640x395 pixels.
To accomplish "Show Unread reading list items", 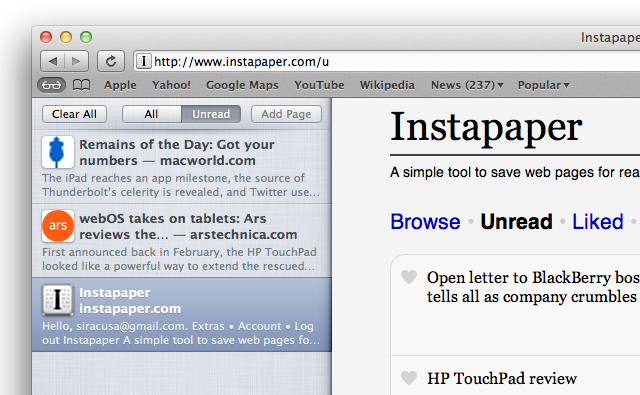I will 211,114.
